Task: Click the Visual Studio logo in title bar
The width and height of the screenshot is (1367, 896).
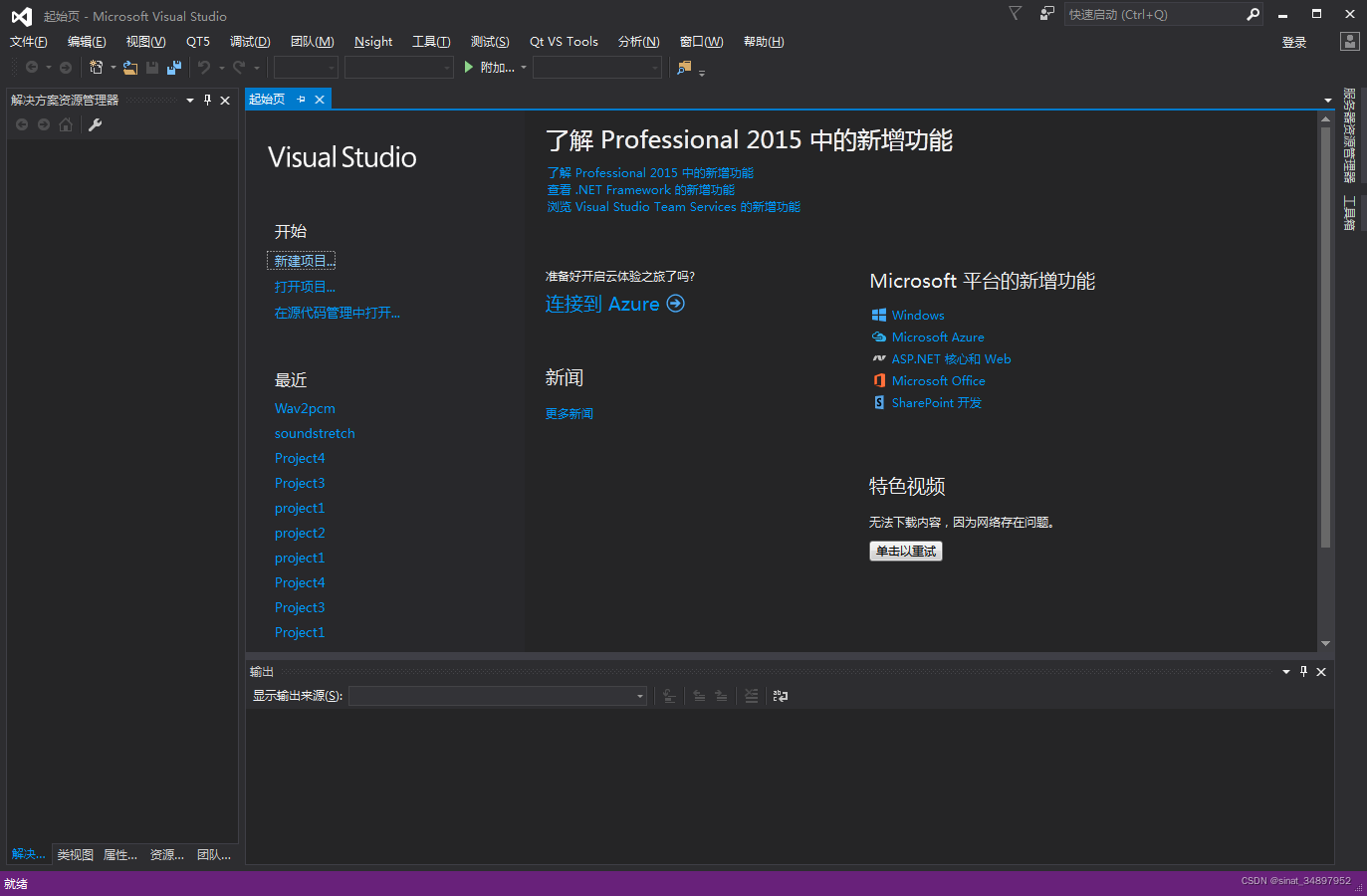Action: tap(21, 16)
